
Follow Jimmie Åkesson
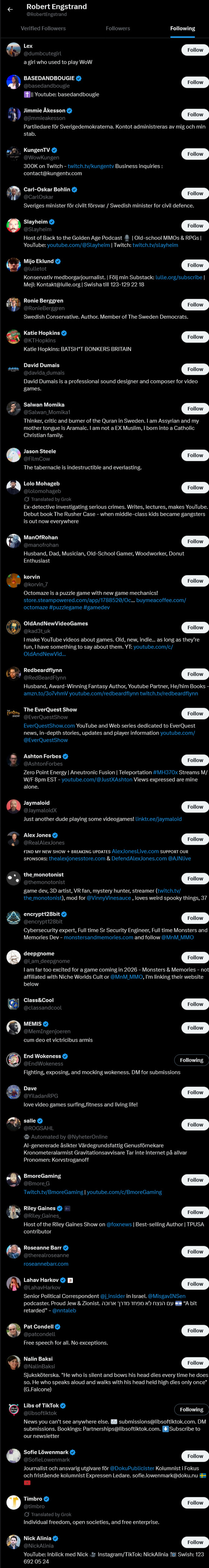click(195, 114)
